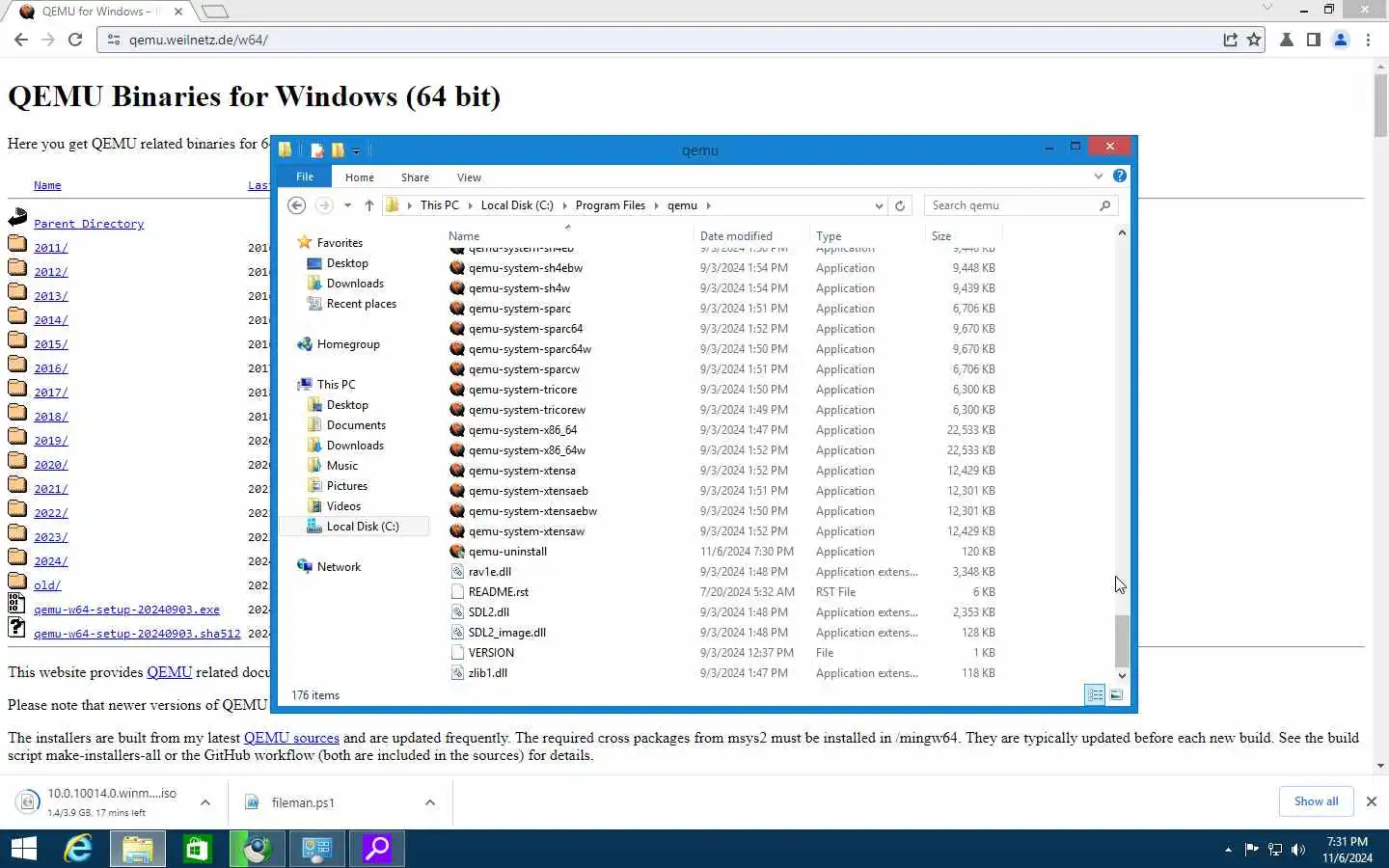Open Windows Store from the taskbar
Image resolution: width=1389 pixels, height=868 pixels.
[197, 849]
